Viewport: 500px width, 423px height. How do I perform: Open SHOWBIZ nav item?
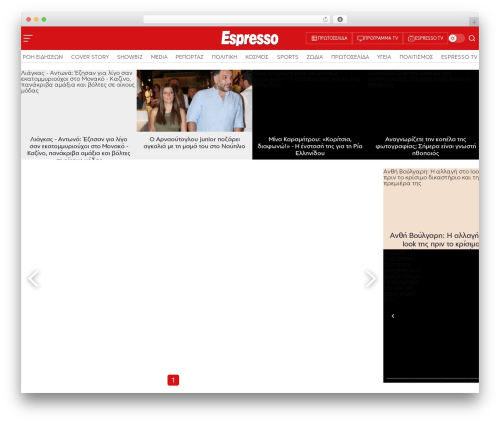[x=130, y=57]
